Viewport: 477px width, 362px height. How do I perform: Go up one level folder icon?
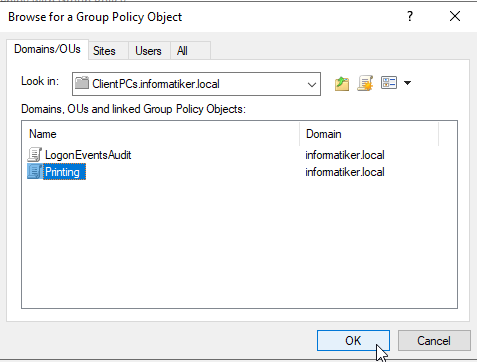[342, 83]
